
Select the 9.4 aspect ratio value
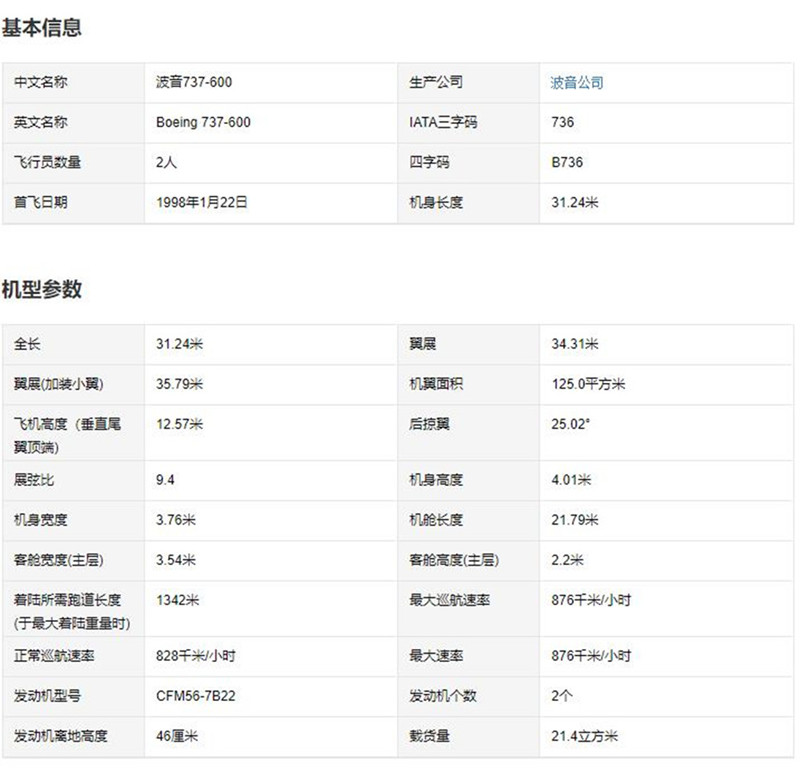pyautogui.click(x=165, y=480)
